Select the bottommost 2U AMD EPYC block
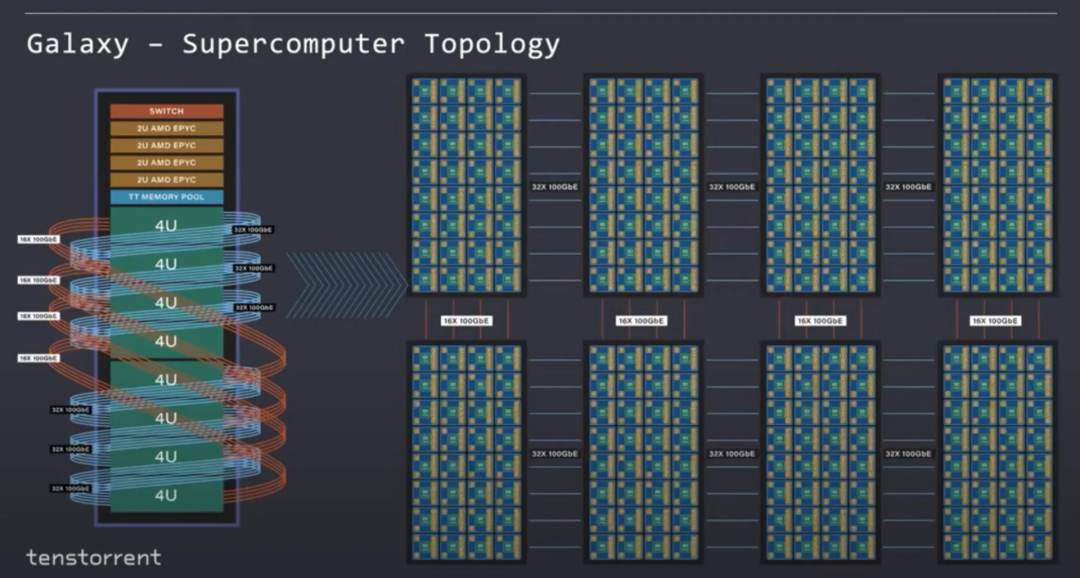Screen dimensions: 1080x578 (167, 179)
